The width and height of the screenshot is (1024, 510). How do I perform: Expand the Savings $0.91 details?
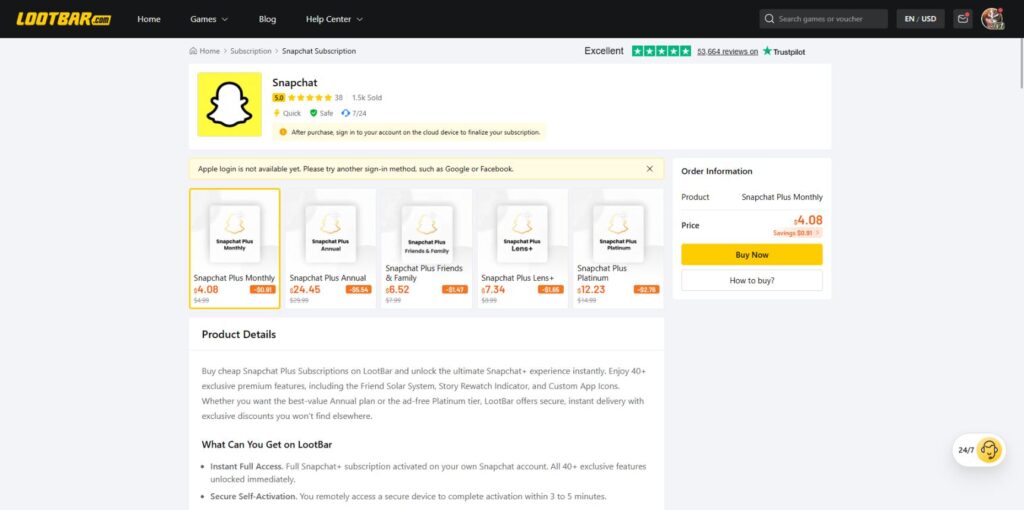click(797, 232)
